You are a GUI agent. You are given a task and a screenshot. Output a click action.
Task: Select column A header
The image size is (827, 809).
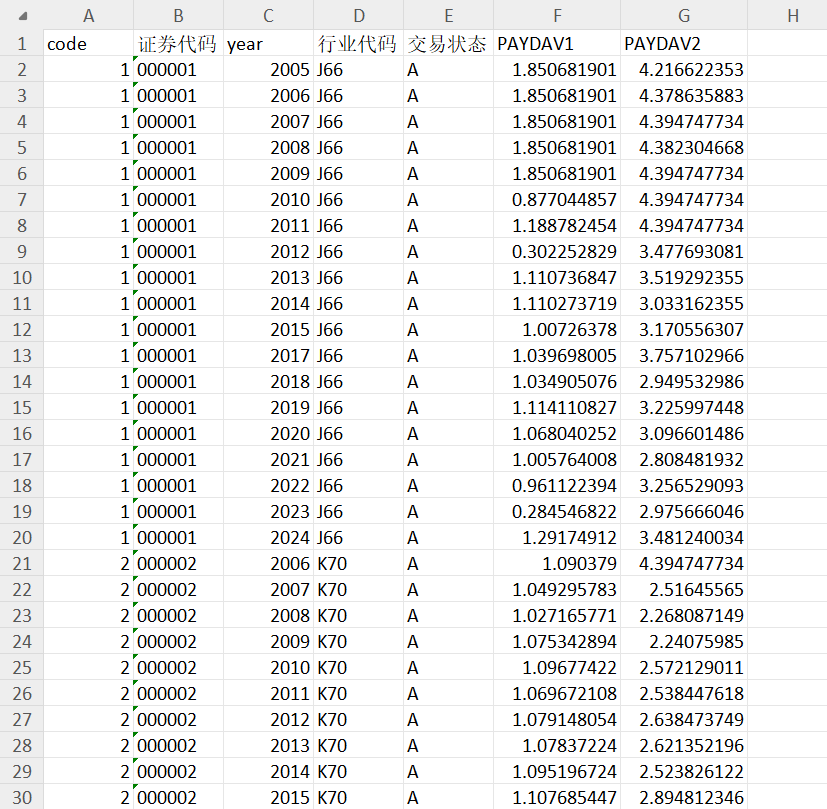coord(89,15)
